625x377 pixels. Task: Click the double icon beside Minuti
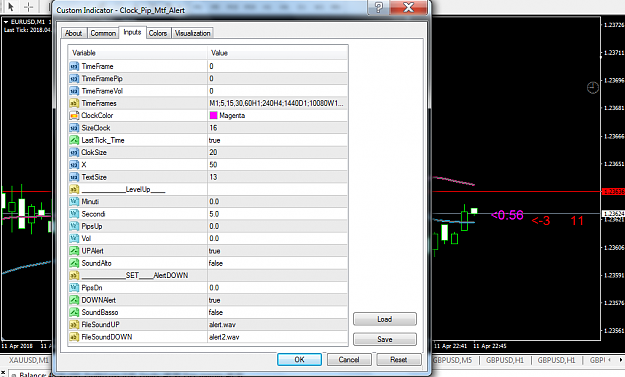point(74,202)
